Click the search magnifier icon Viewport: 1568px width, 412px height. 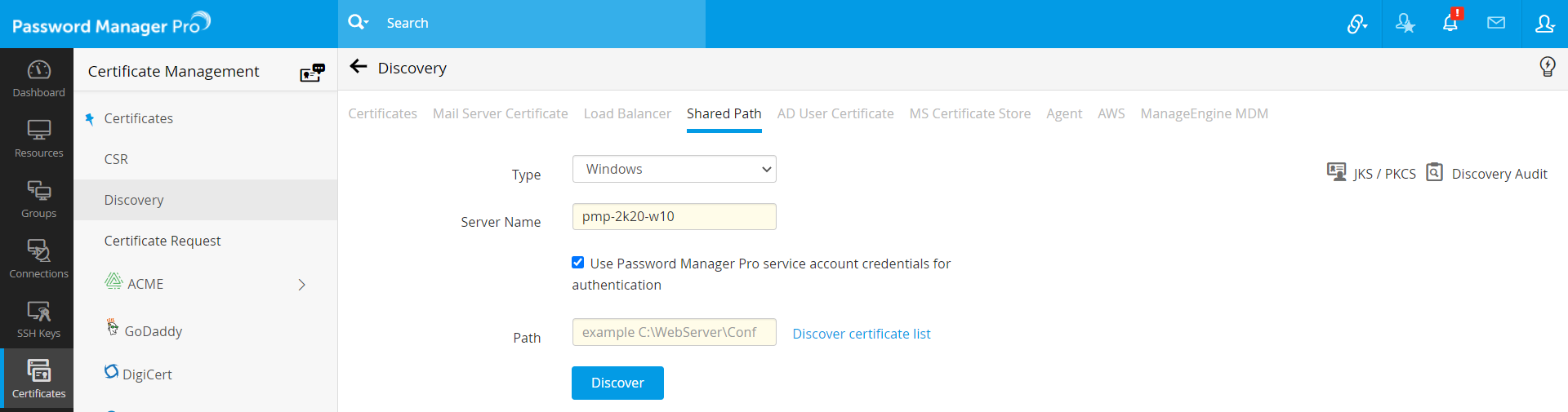[x=358, y=22]
